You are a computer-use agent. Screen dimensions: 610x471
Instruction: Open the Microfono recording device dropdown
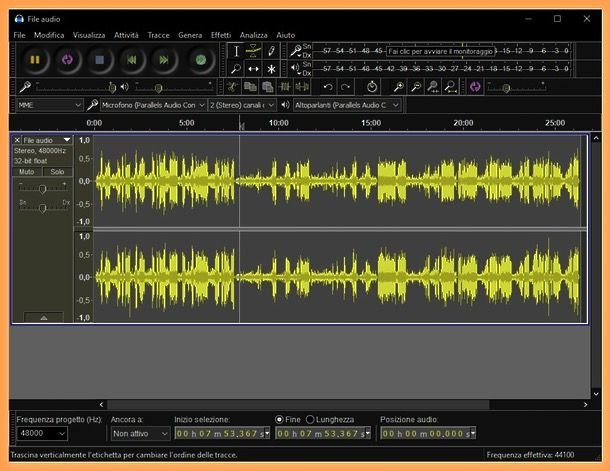[x=153, y=105]
